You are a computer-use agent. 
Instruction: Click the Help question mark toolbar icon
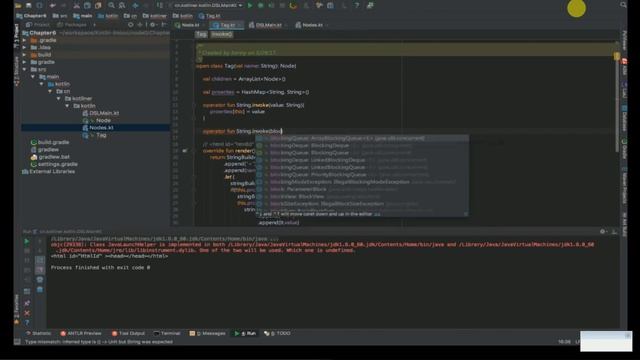[x=357, y=6]
